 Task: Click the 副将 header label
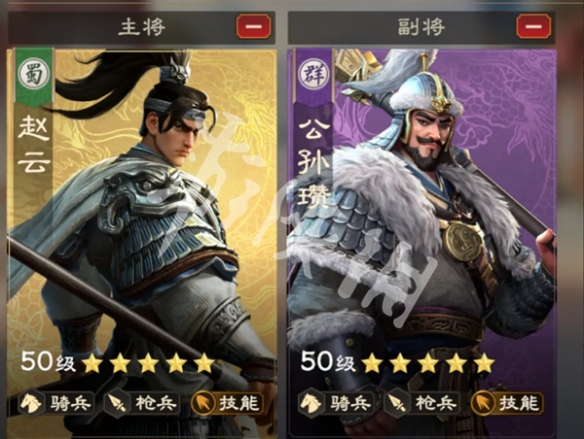[x=421, y=27]
